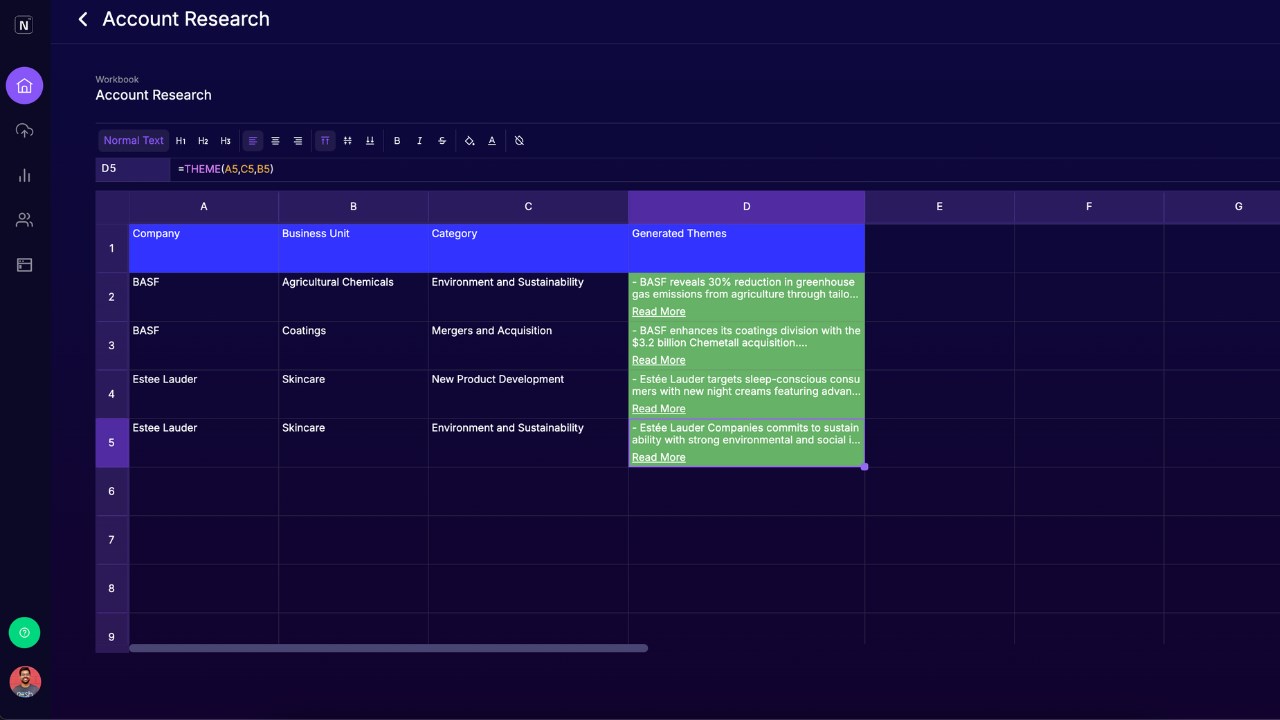Select the Mergers and Acquisition cell
This screenshot has width=1280, height=720.
528,345
